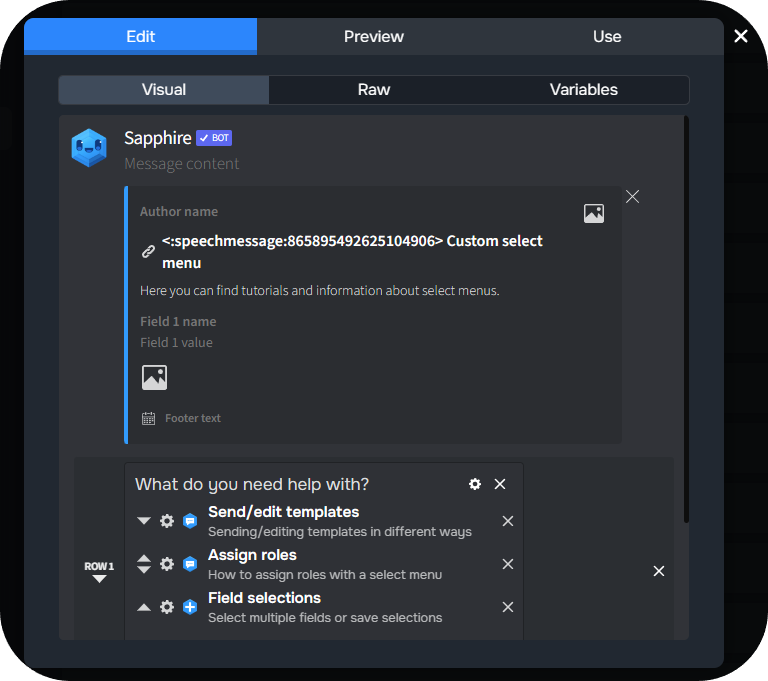
Task: Move ROW 1 down with its arrow
Action: [x=99, y=579]
